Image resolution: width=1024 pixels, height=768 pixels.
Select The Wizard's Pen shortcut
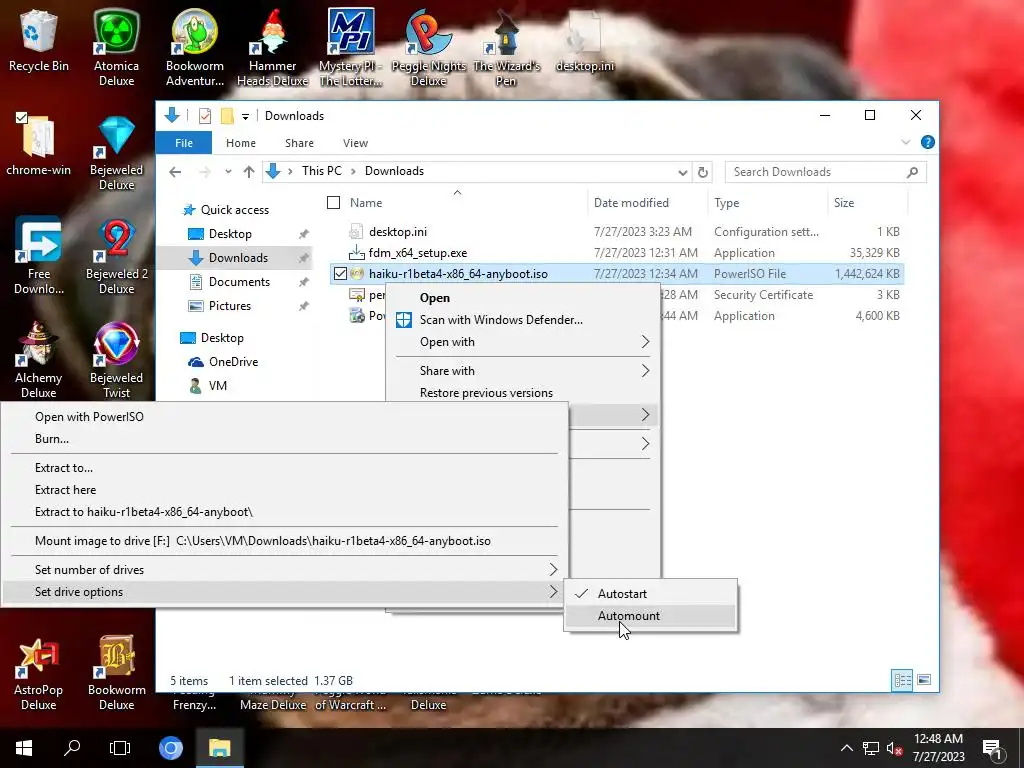[x=506, y=47]
